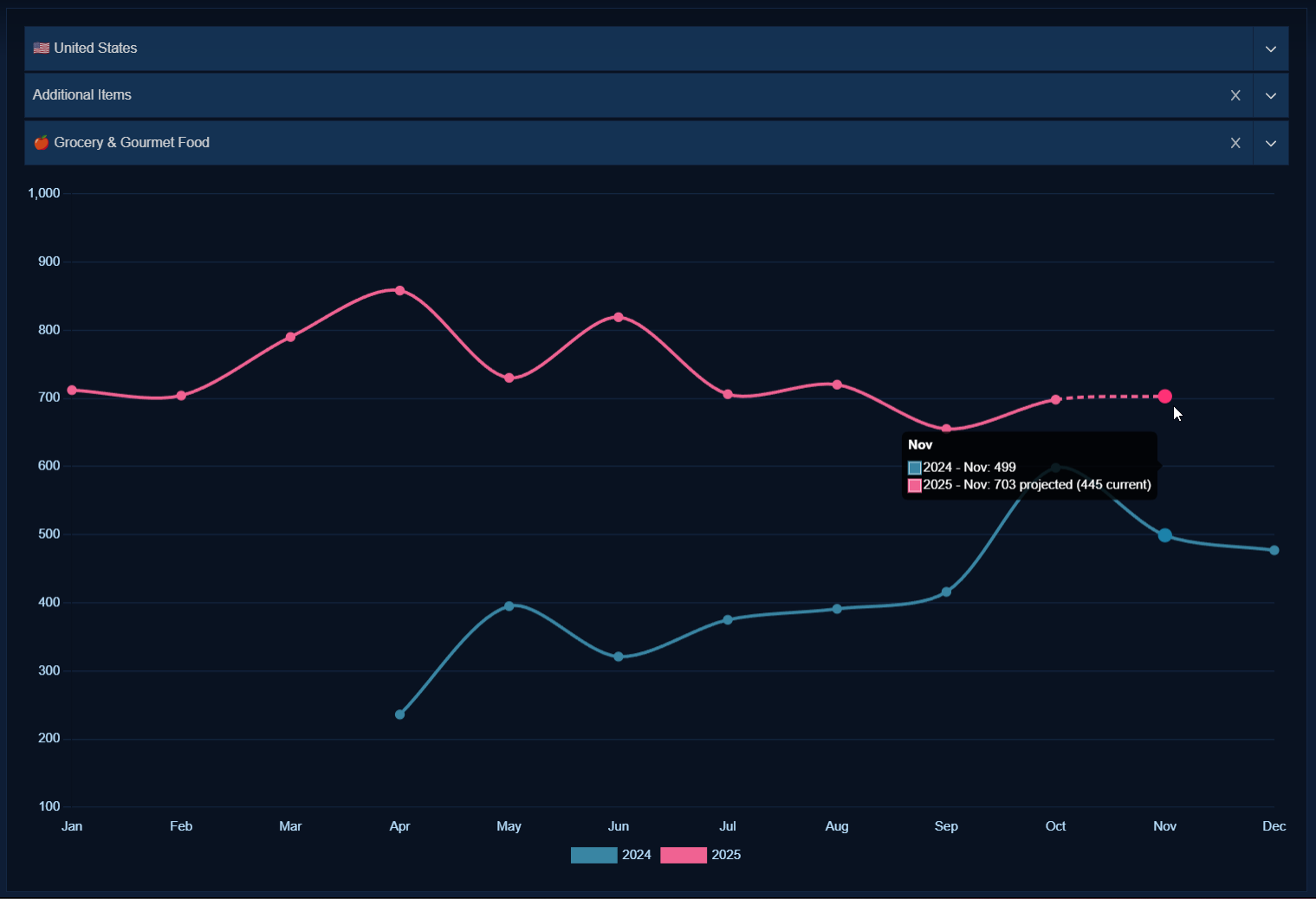Click the Grocery & Gourmet Food label
Viewport: 1316px width, 899px height.
point(132,143)
